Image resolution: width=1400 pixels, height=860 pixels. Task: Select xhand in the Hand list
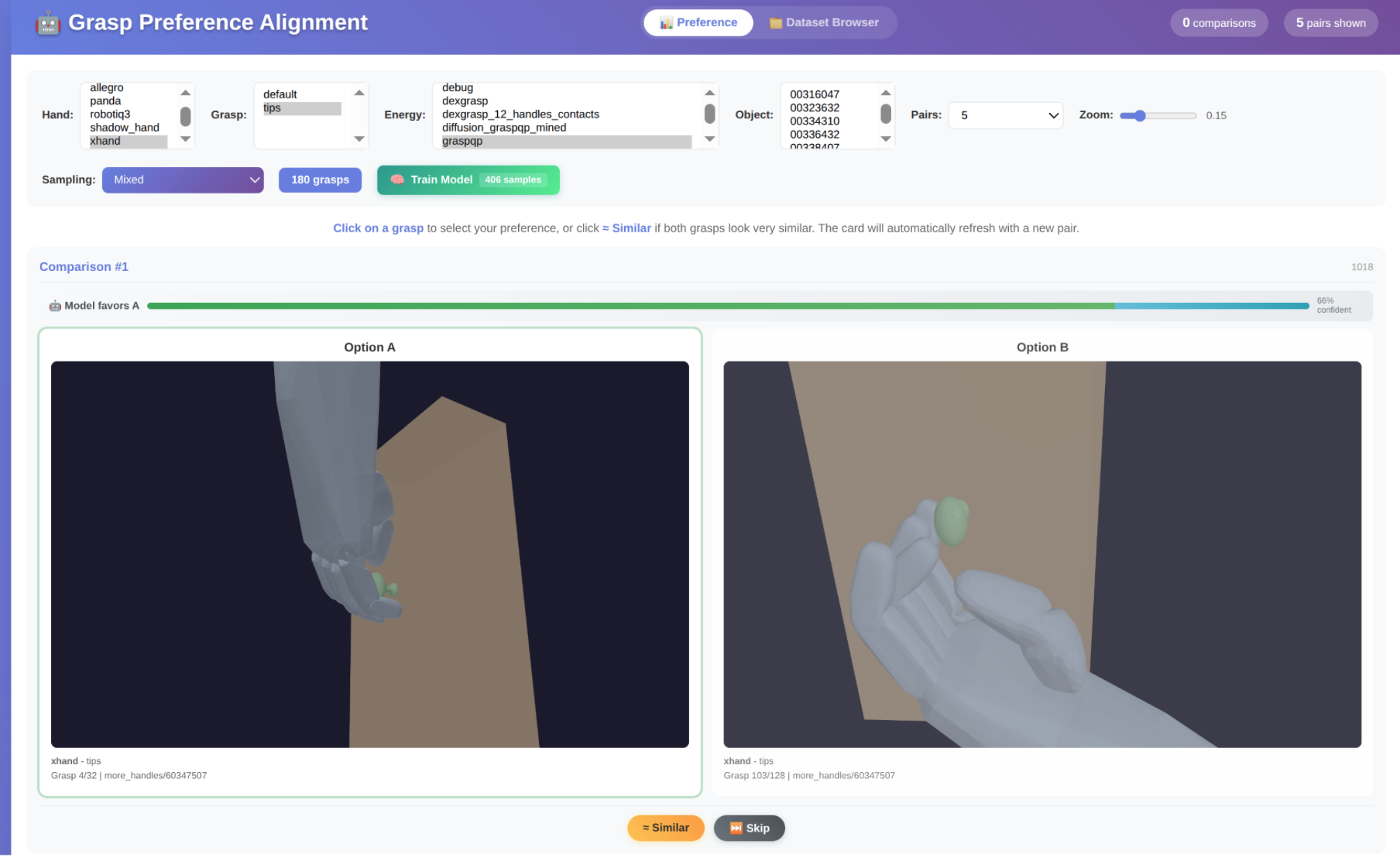pyautogui.click(x=105, y=141)
